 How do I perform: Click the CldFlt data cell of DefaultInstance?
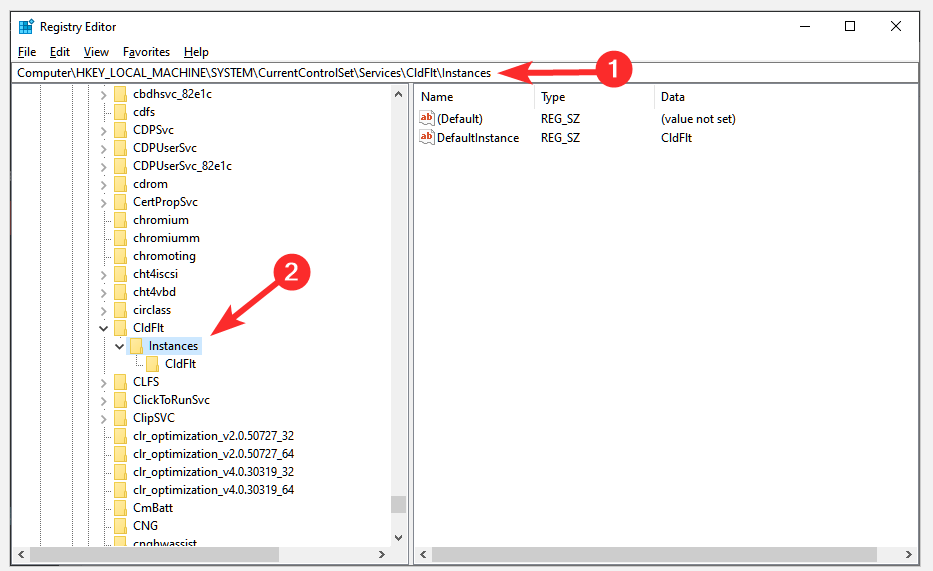(677, 137)
